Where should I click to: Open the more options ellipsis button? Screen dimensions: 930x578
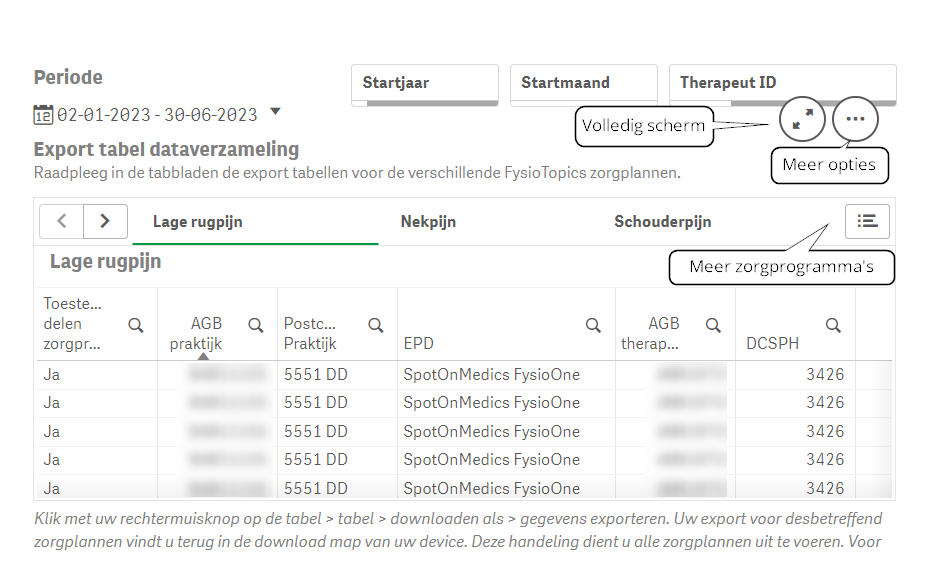coord(855,120)
